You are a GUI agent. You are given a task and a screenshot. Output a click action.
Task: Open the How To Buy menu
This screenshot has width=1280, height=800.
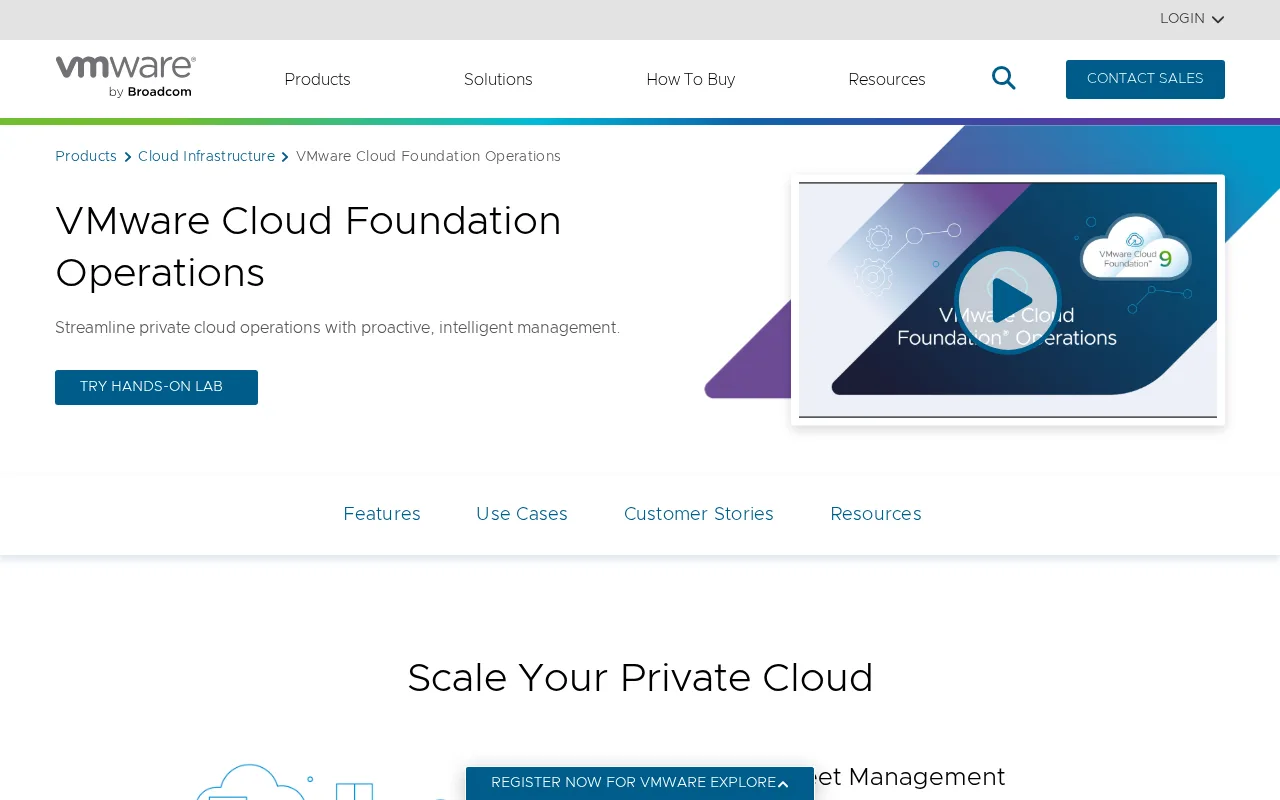coord(691,80)
